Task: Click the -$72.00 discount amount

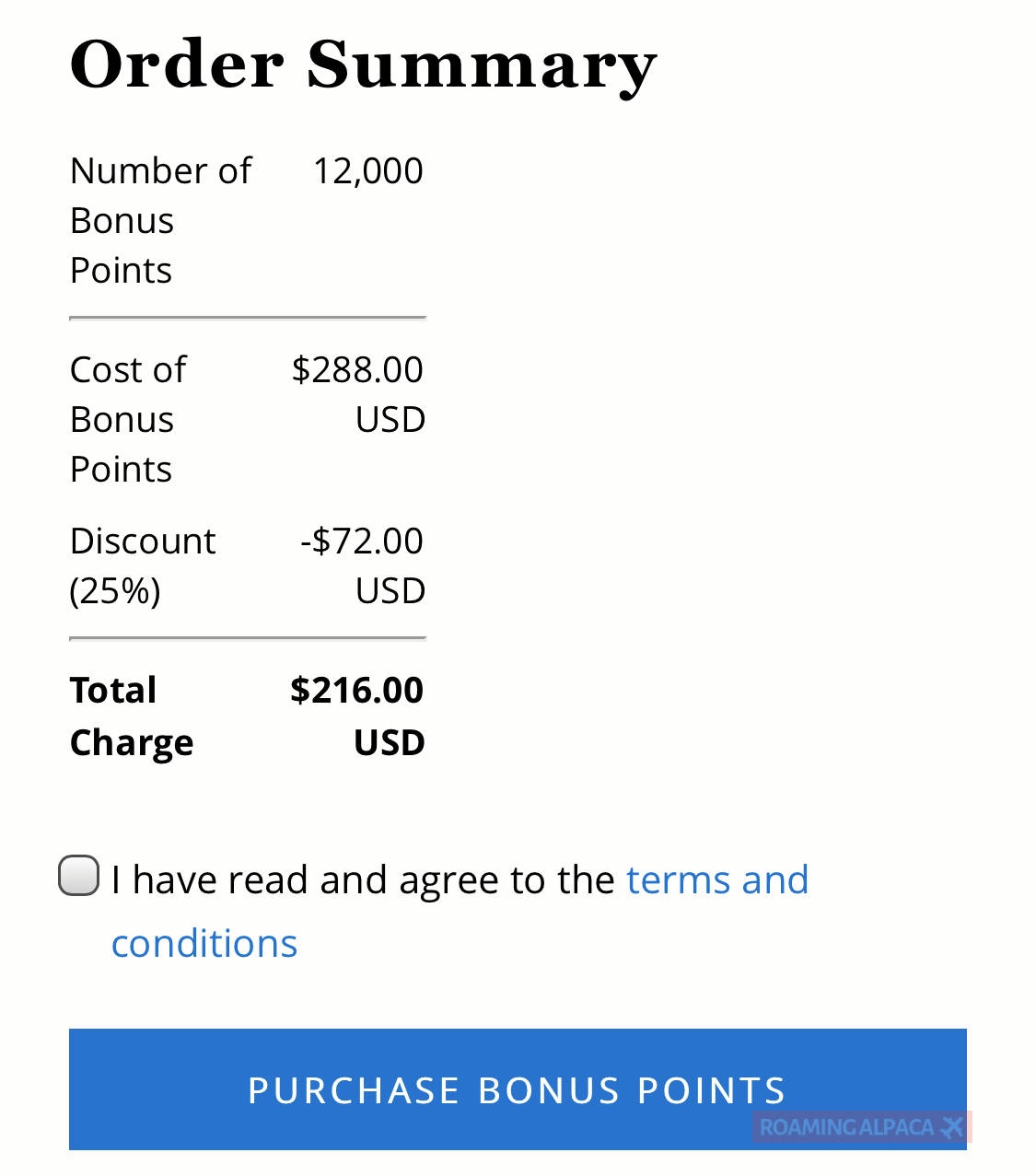Action: pyautogui.click(x=361, y=541)
